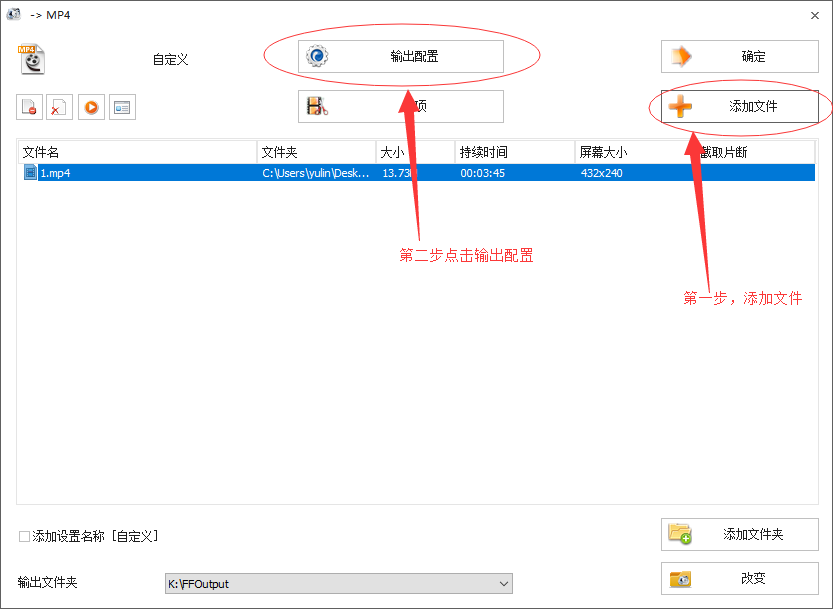The image size is (833, 609).
Task: Click the video file icon beside 1.mp4
Action: coord(31,173)
